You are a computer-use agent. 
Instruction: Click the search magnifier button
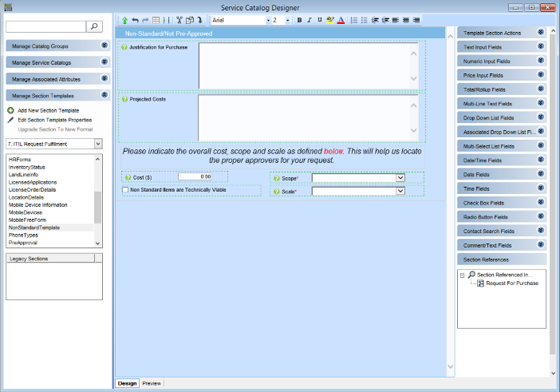point(94,26)
